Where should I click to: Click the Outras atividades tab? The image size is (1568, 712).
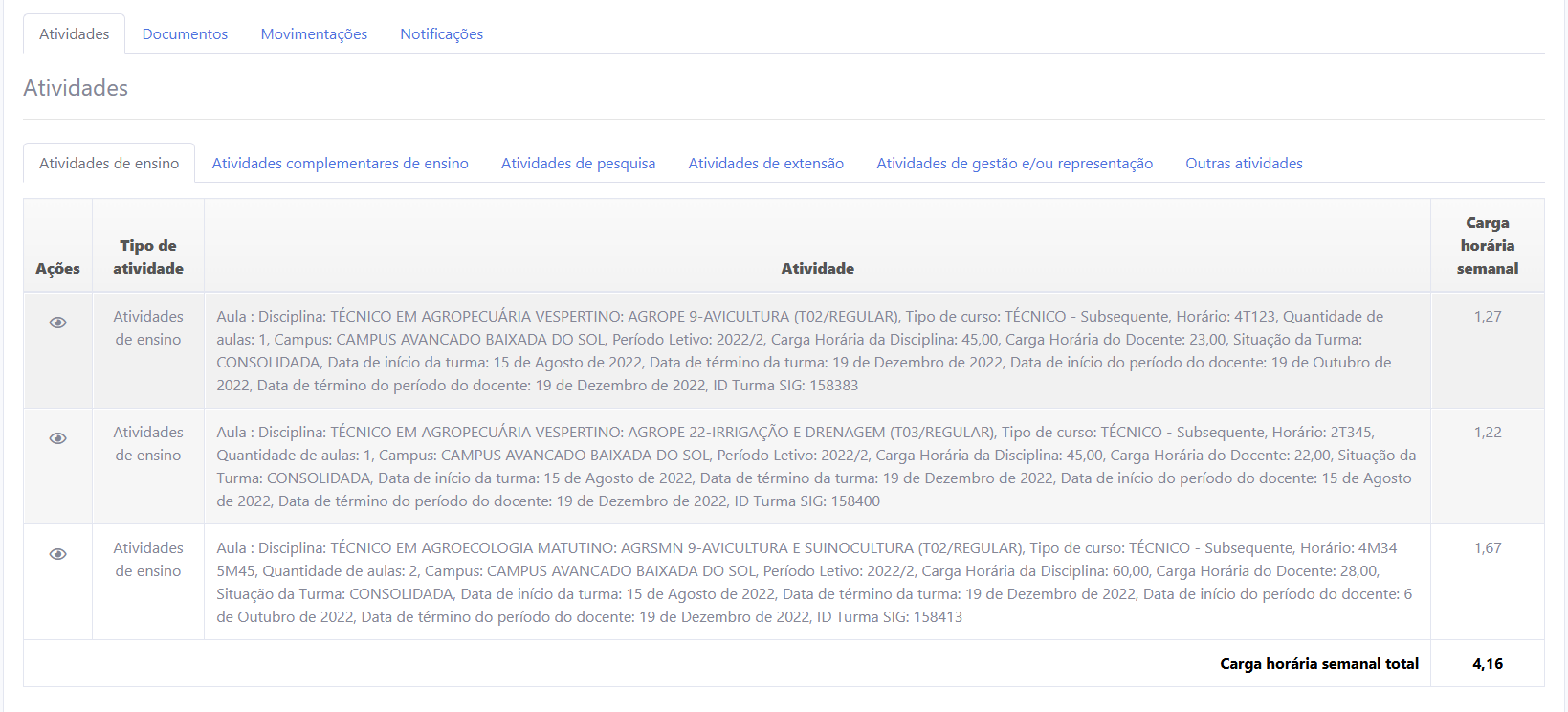(x=1244, y=164)
